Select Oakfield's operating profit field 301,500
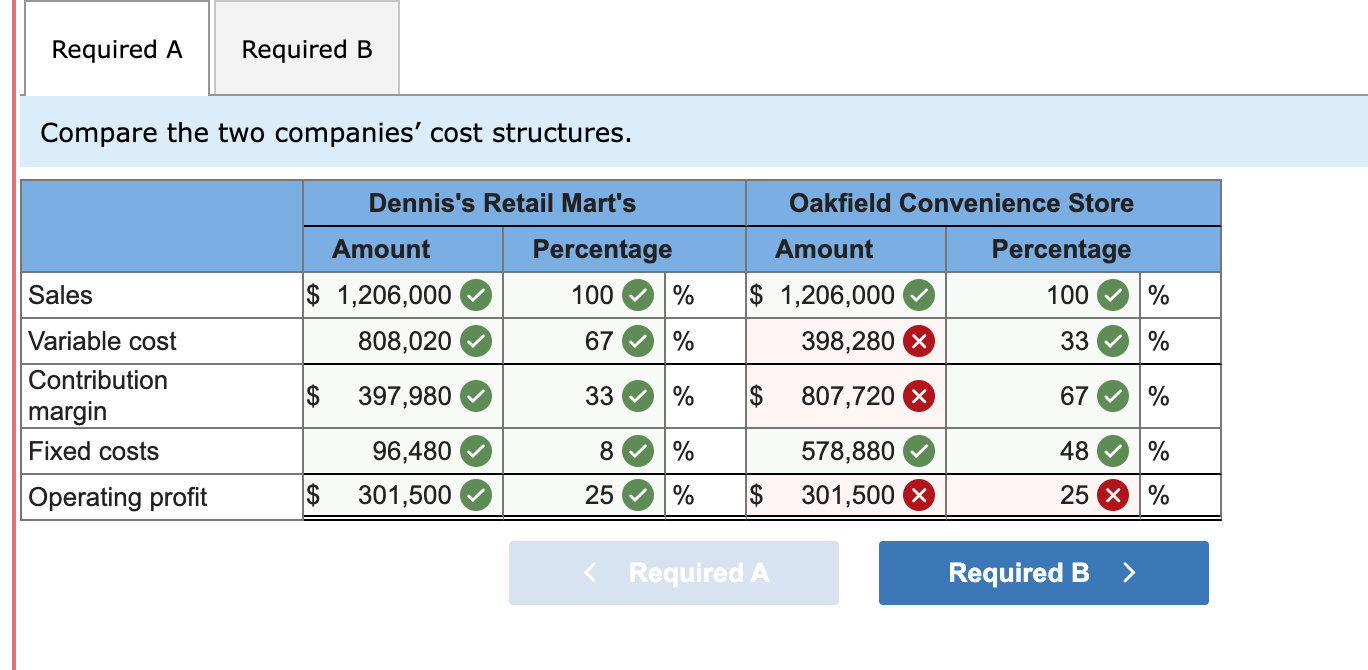Screen dimensions: 1368x670 click(845, 497)
